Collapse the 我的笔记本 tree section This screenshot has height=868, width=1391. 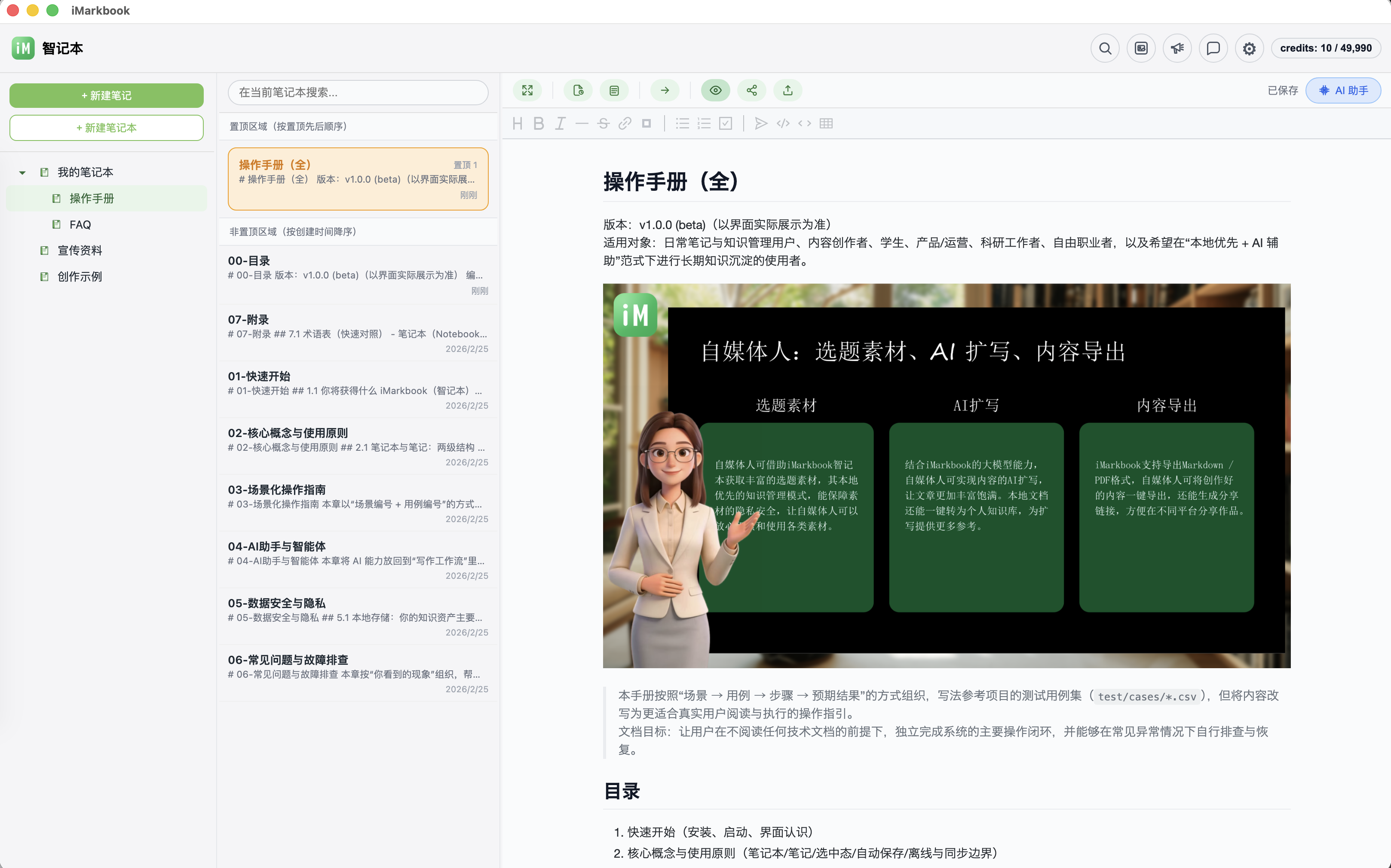click(x=22, y=171)
